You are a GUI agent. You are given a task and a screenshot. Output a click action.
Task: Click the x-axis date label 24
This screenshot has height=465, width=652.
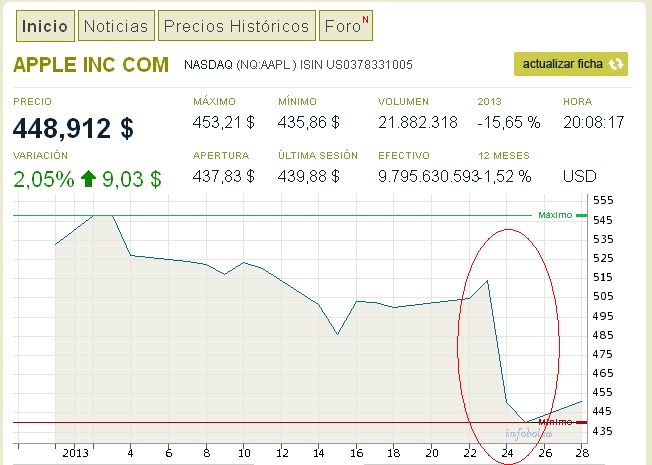[508, 453]
